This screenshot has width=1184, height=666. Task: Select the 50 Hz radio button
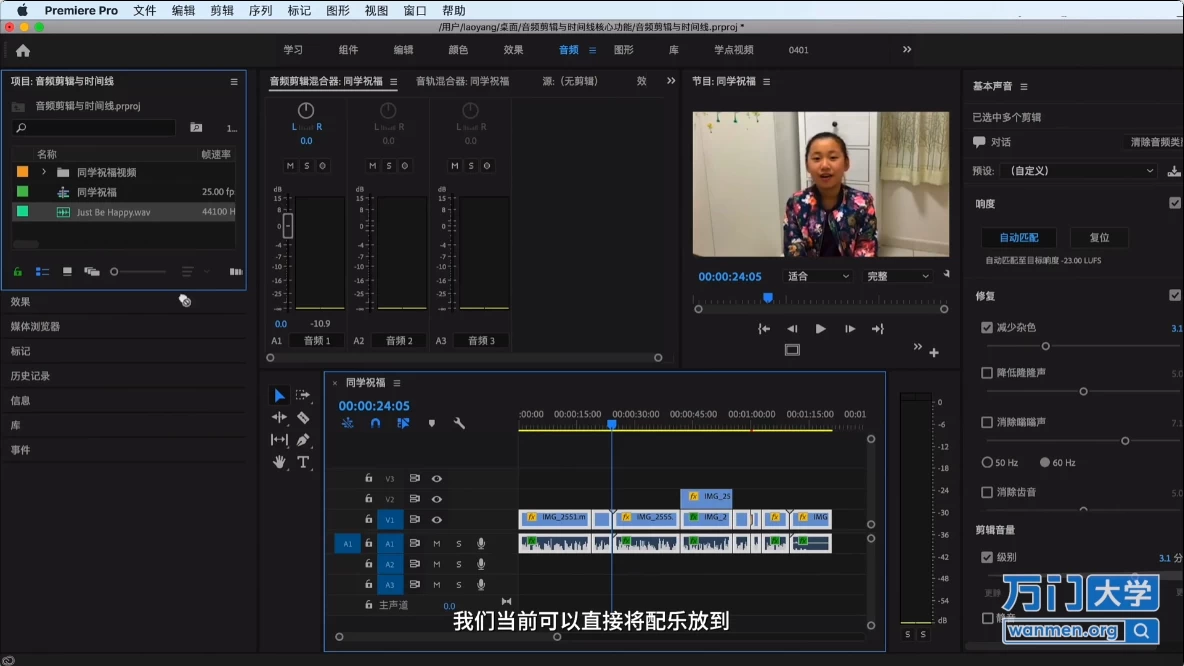[x=987, y=463]
